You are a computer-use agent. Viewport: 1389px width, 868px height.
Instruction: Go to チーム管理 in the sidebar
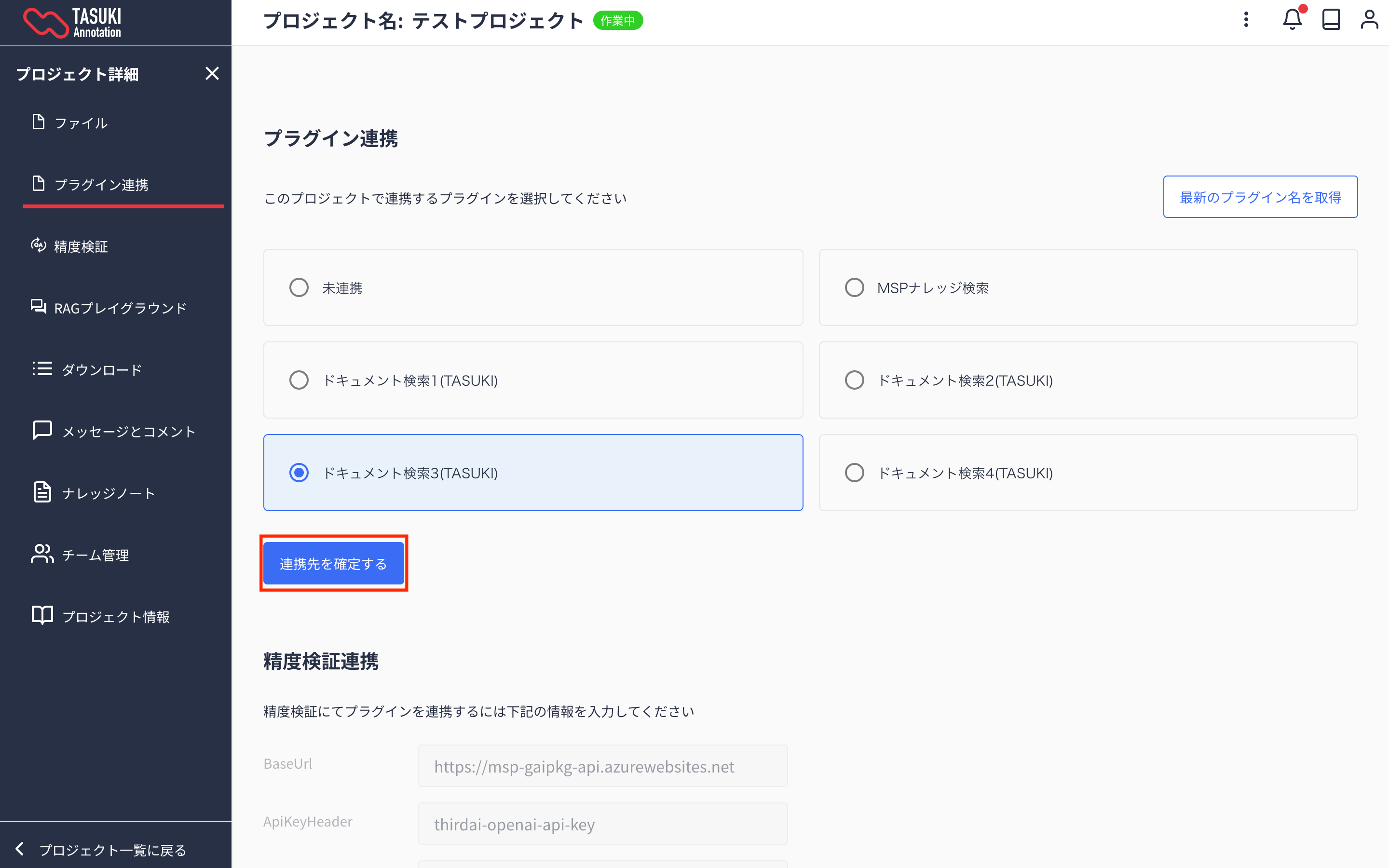[x=95, y=555]
